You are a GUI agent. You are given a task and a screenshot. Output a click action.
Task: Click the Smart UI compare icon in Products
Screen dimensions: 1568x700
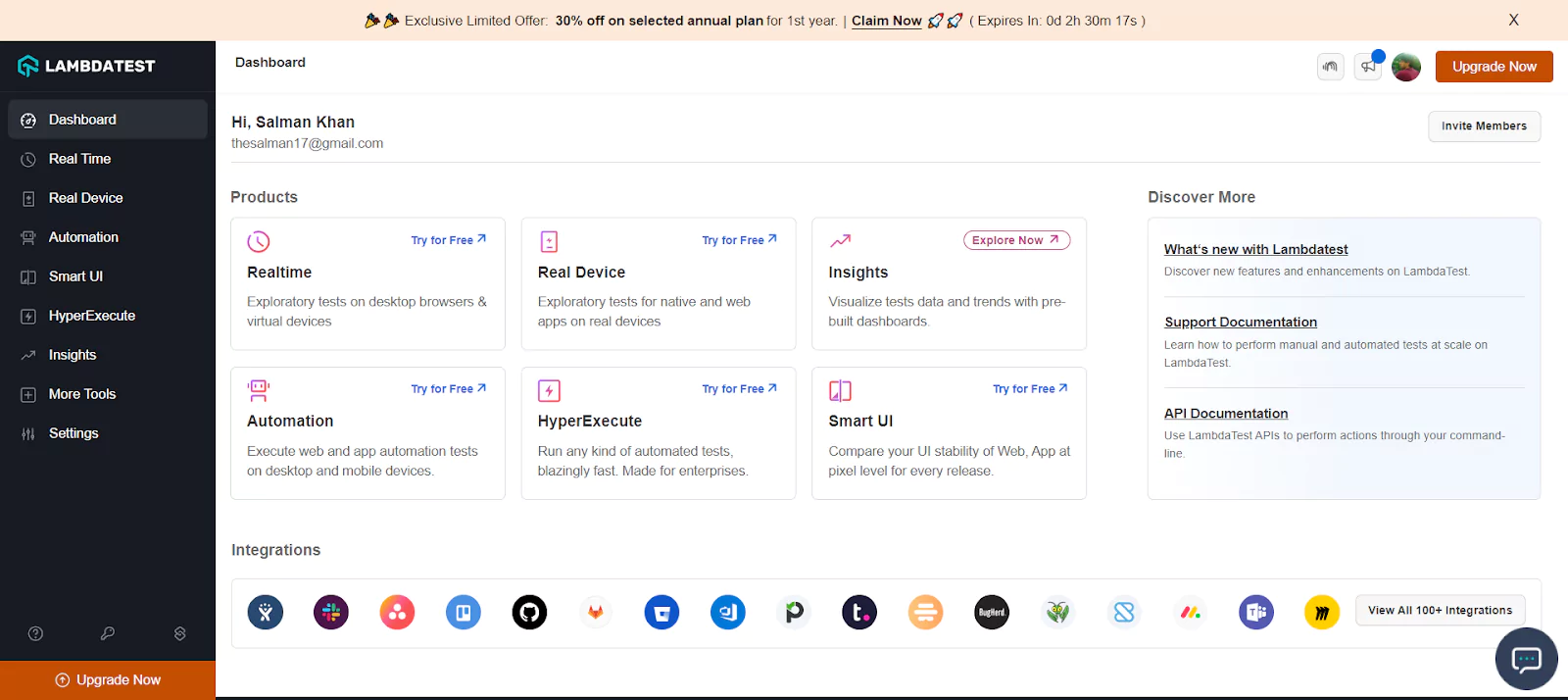coord(840,390)
